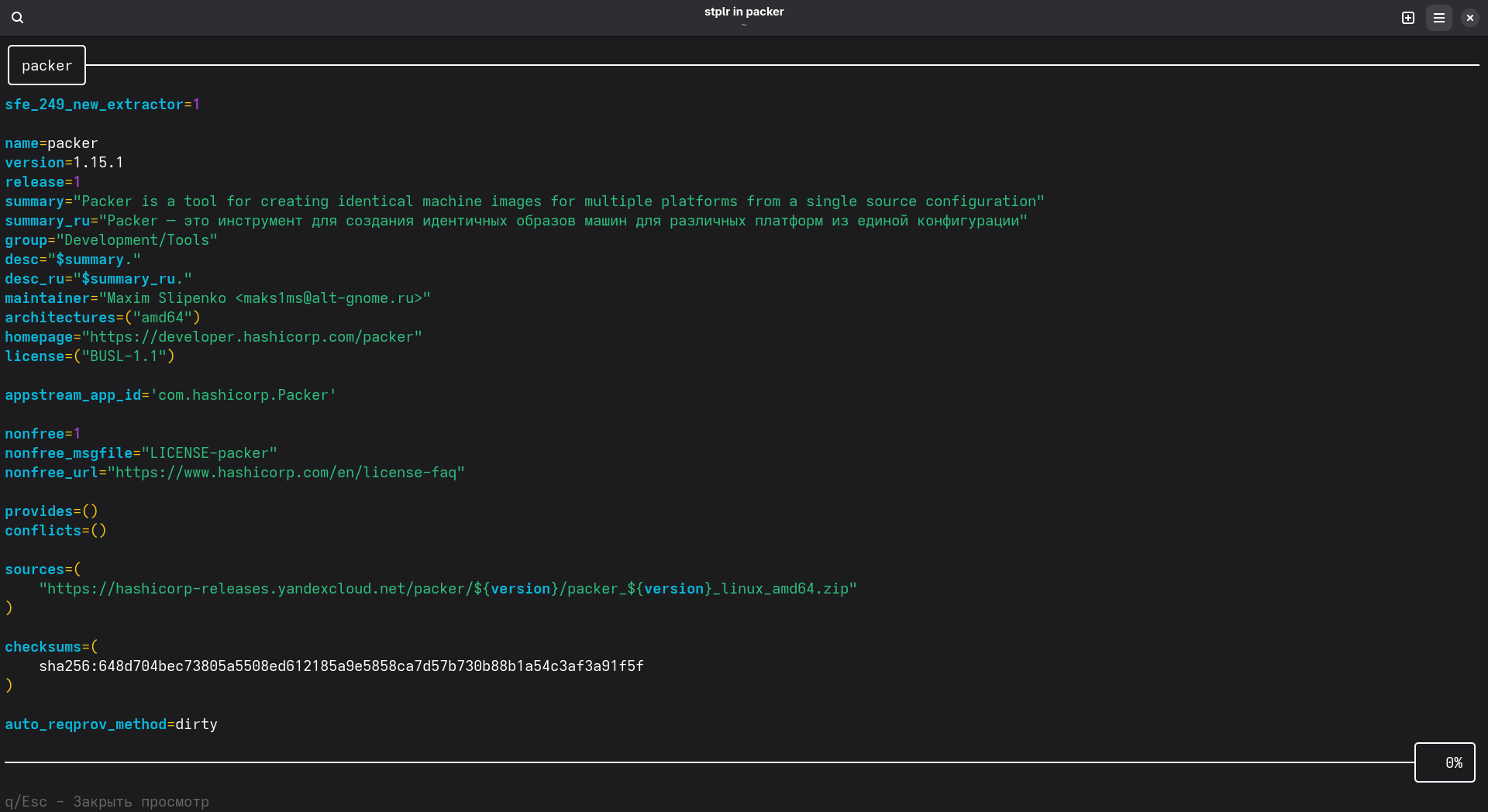Viewport: 1488px width, 812px height.
Task: Click the q/Esc close-view hint
Action: coord(107,801)
